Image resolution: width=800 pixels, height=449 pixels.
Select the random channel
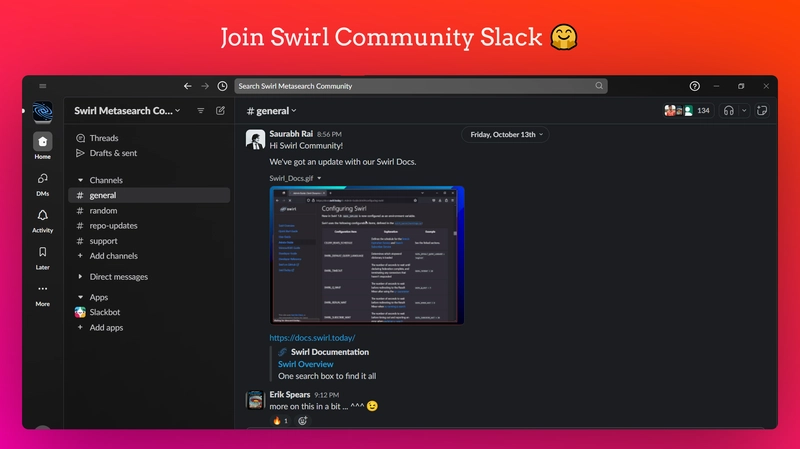point(149,210)
